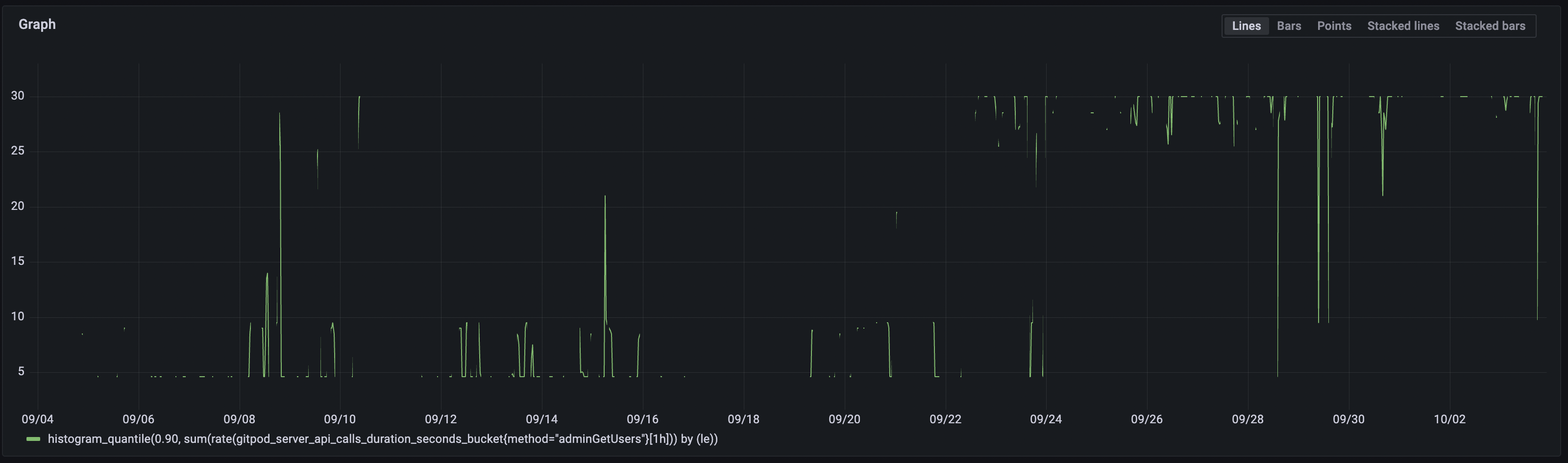
Task: Click the 09/18 x-axis label
Action: coord(743,419)
